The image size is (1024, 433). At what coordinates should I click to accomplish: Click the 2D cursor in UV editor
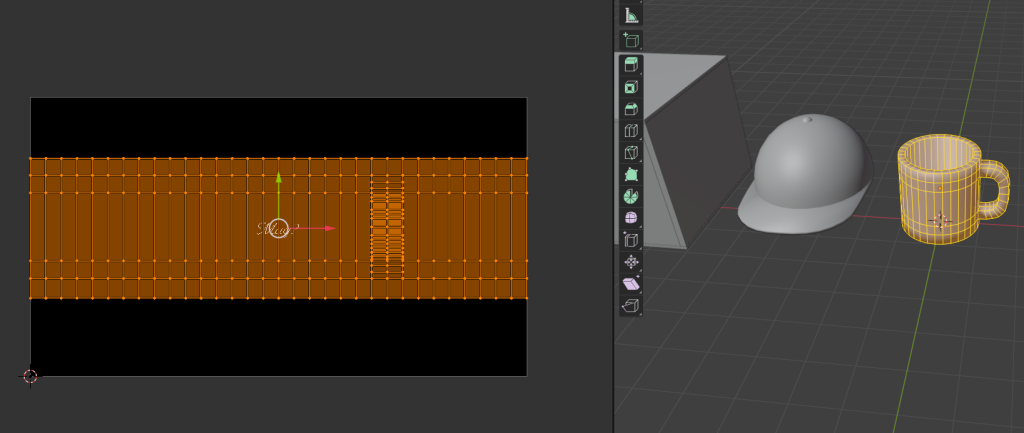[30, 376]
